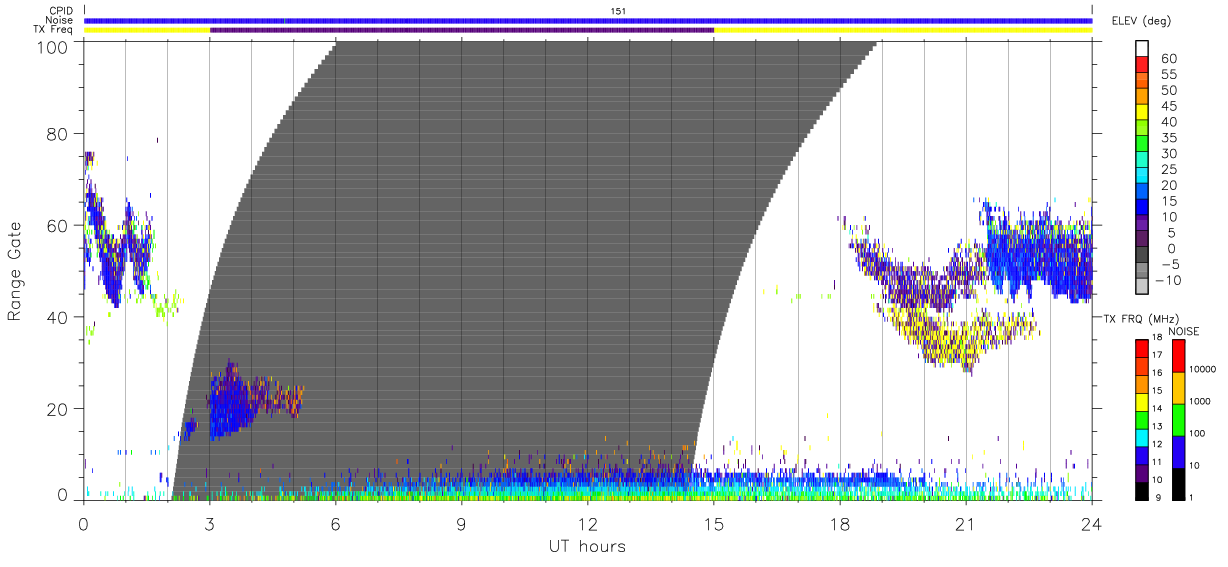Click the 18 label on the TX FRQ scale
The height and width of the screenshot is (567, 1228).
[x=1159, y=339]
